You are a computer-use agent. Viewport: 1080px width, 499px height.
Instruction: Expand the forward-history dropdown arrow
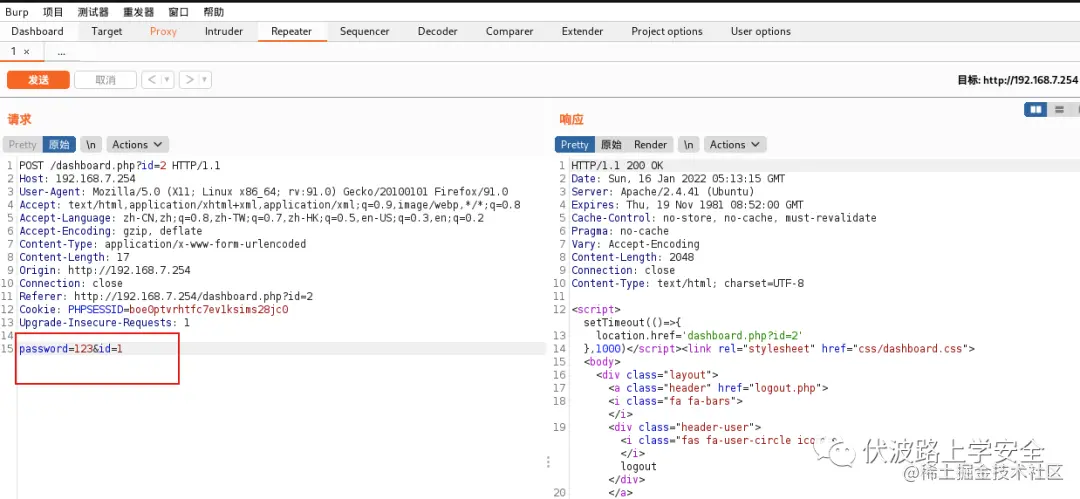coord(205,80)
